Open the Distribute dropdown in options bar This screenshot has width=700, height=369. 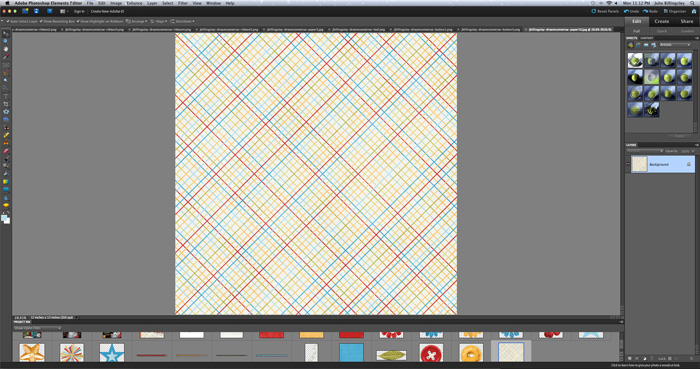point(182,21)
